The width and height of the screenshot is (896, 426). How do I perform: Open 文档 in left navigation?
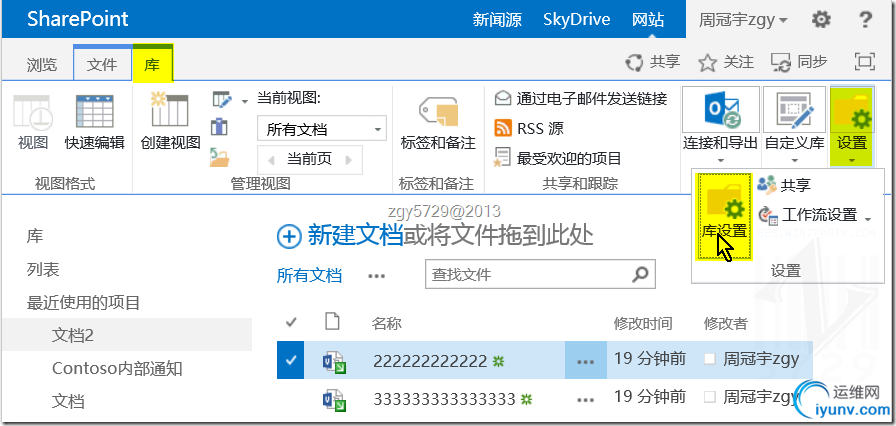[68, 401]
